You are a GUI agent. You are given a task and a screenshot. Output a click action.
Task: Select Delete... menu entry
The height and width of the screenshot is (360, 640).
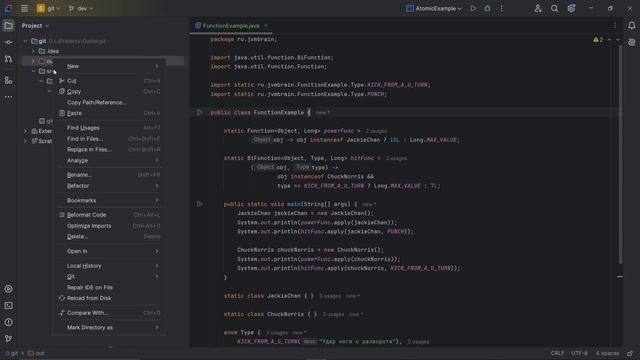click(x=109, y=237)
